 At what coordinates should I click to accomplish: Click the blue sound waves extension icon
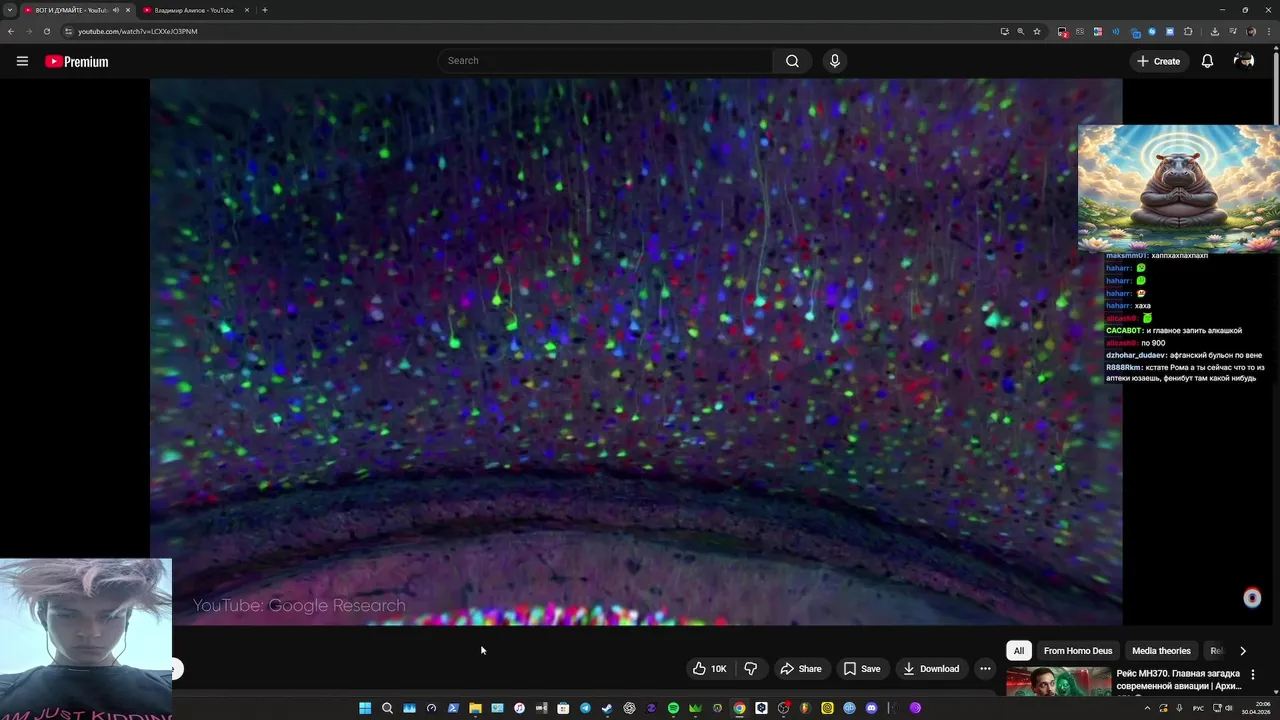(1116, 31)
